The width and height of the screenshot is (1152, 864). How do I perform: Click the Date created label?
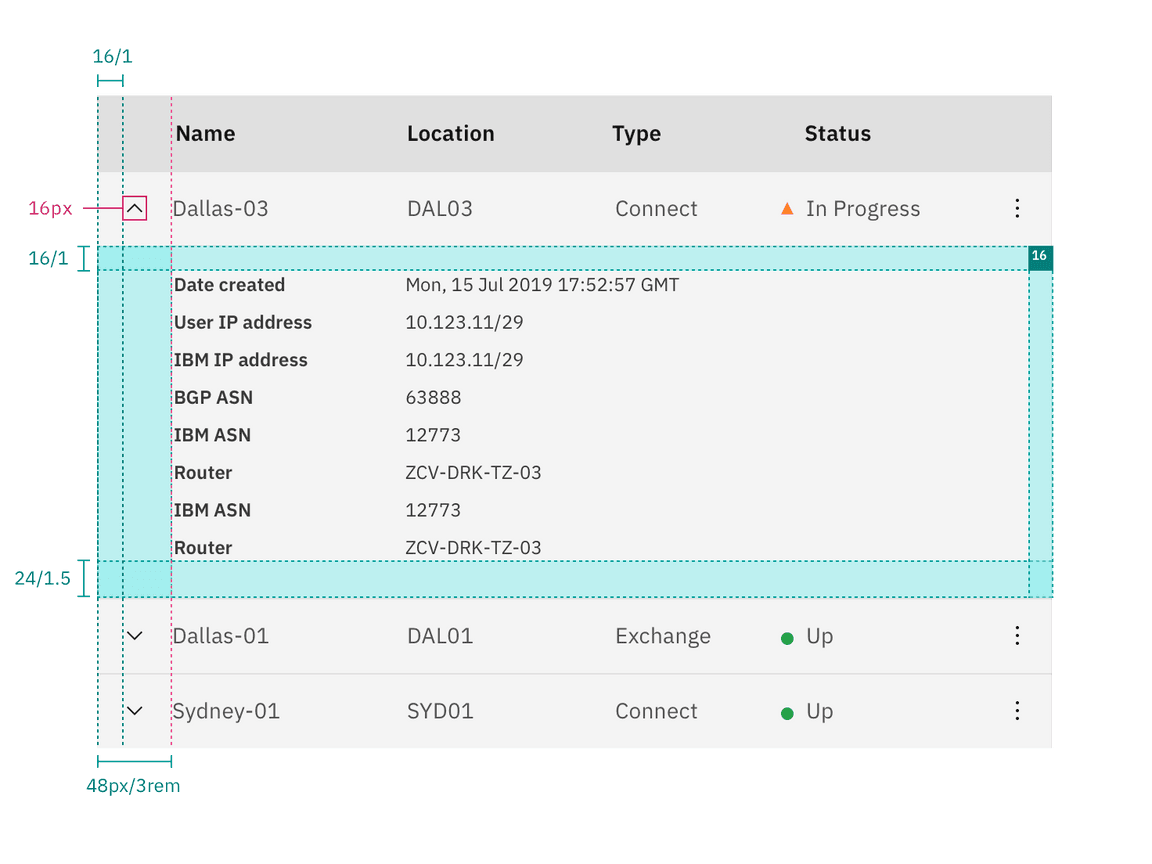coord(229,285)
